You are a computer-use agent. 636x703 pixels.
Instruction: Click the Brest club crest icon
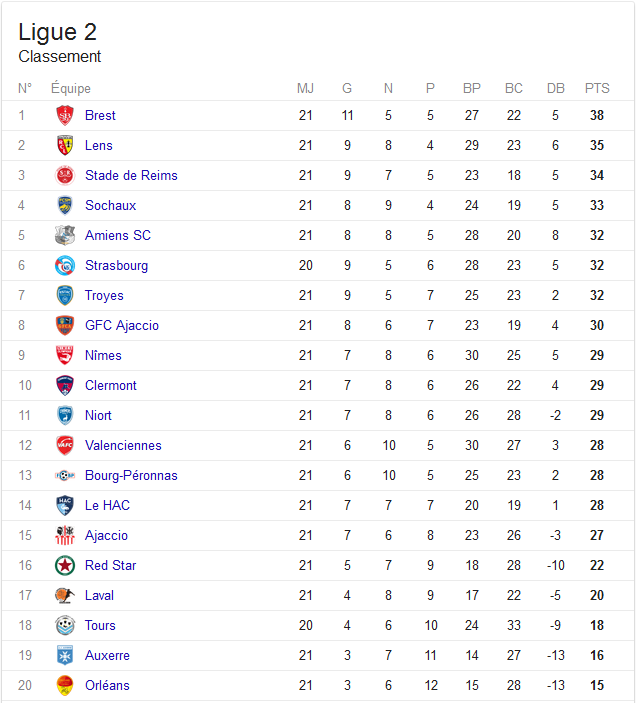pos(65,115)
